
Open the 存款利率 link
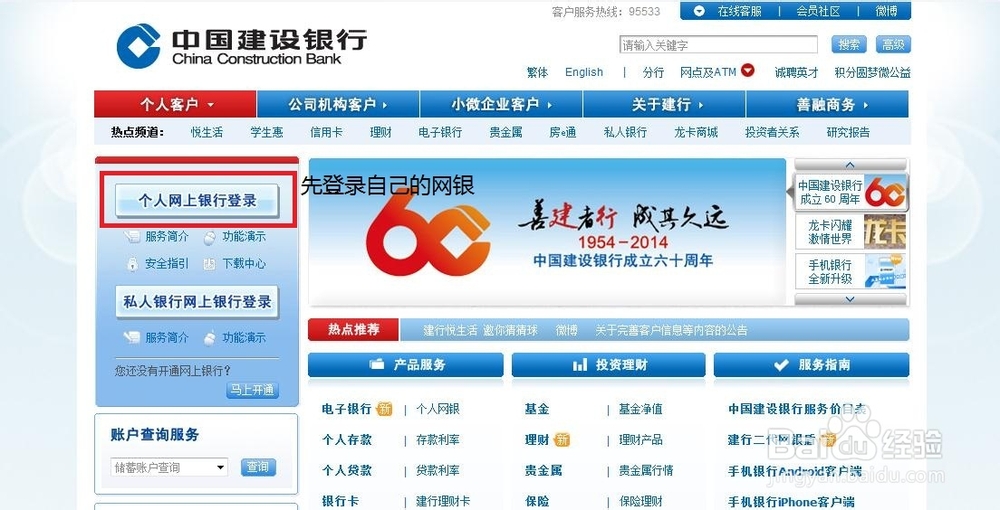[438, 440]
